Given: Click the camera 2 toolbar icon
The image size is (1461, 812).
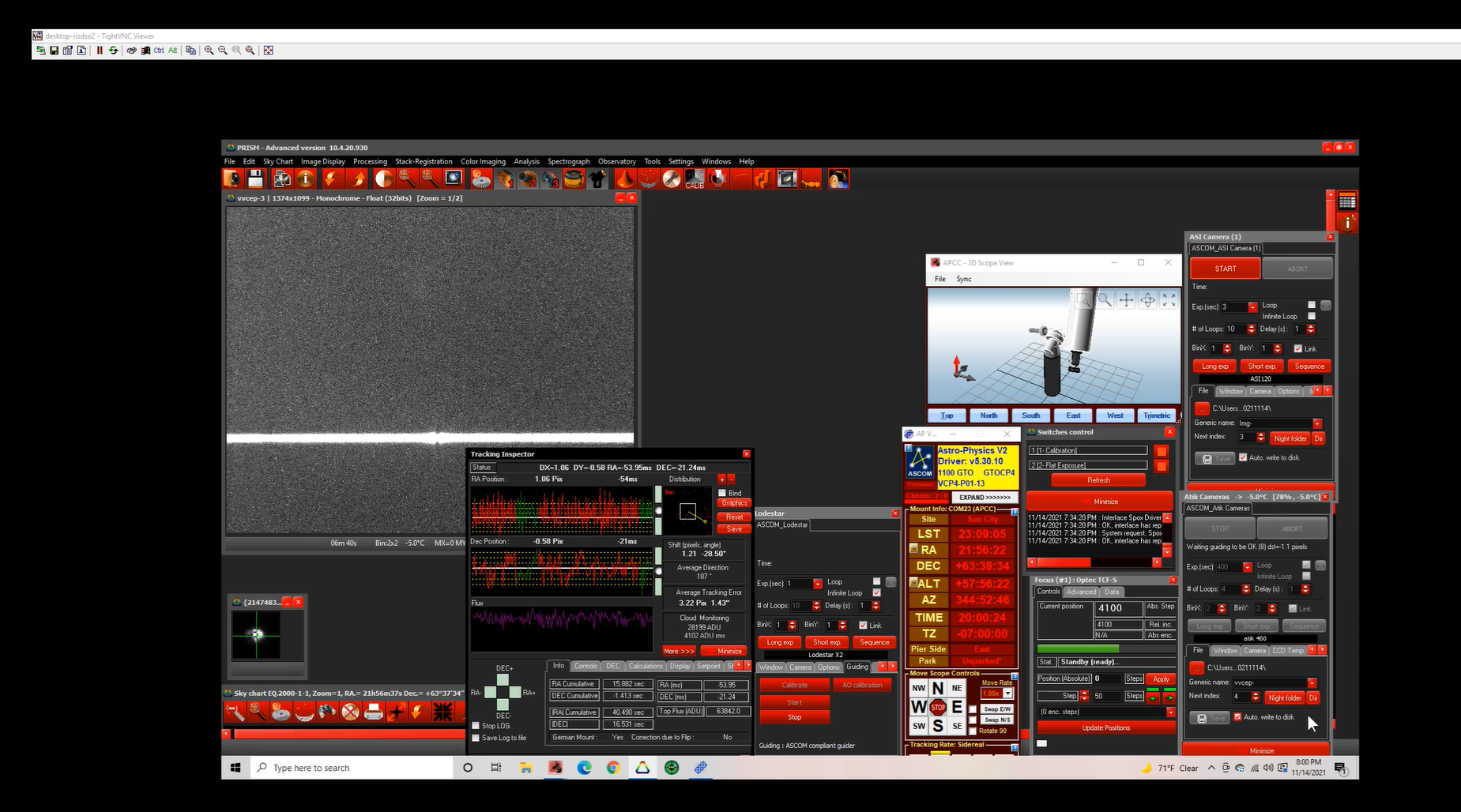Looking at the screenshot, I should [527, 179].
